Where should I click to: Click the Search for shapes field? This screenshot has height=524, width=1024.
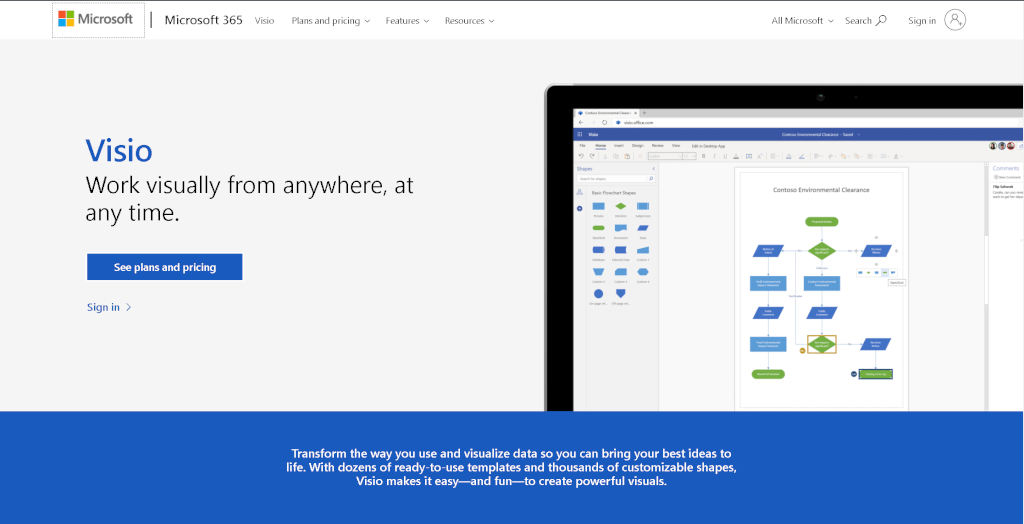tap(616, 178)
